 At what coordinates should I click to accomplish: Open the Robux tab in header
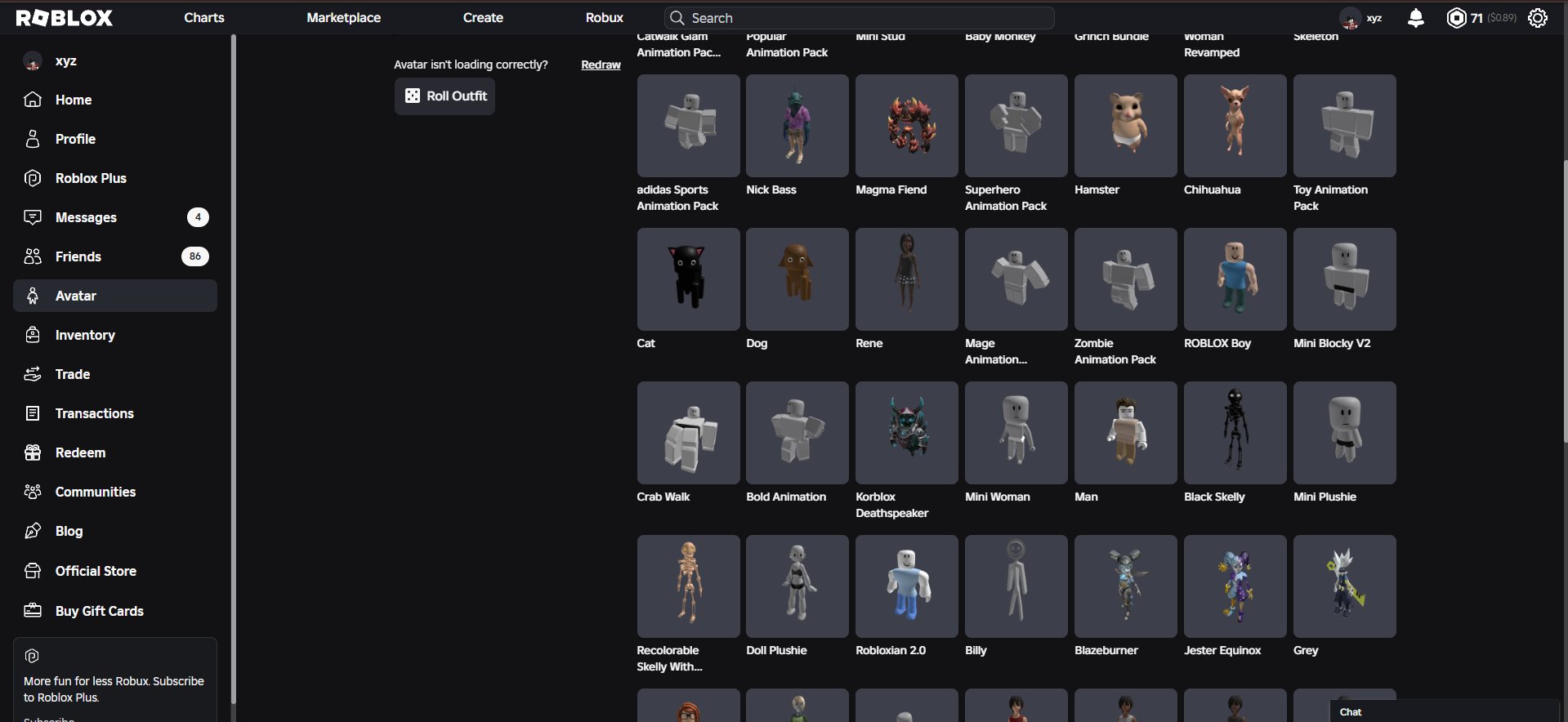605,18
